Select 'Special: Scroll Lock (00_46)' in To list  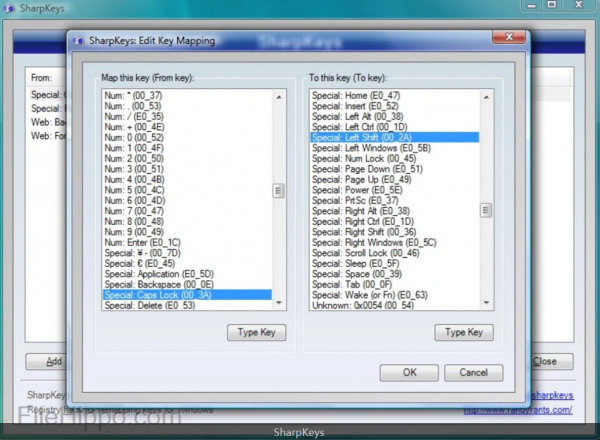click(395, 253)
